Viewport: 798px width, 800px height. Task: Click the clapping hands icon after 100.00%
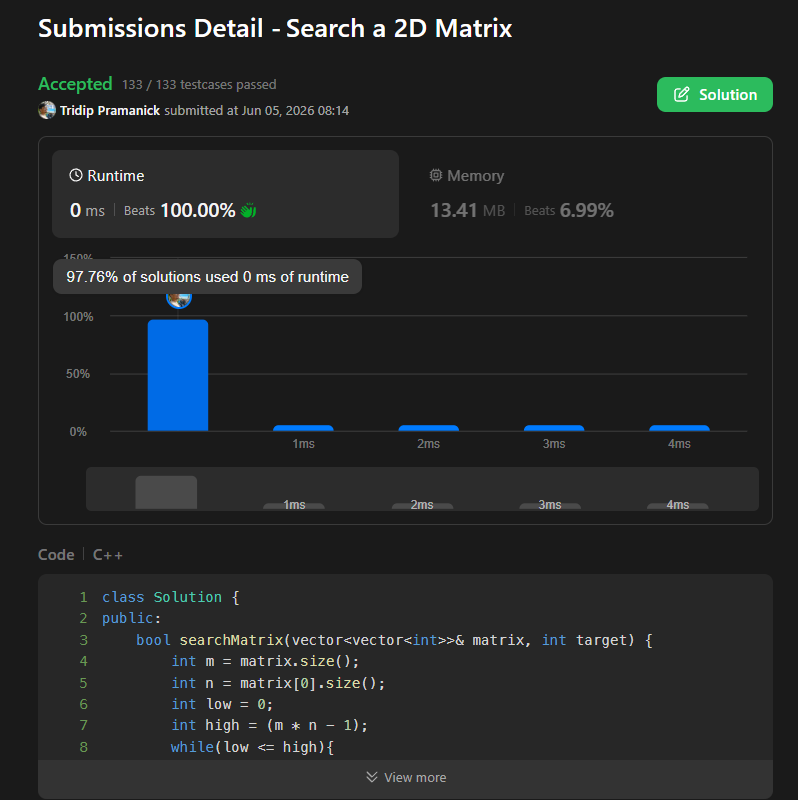(x=248, y=210)
